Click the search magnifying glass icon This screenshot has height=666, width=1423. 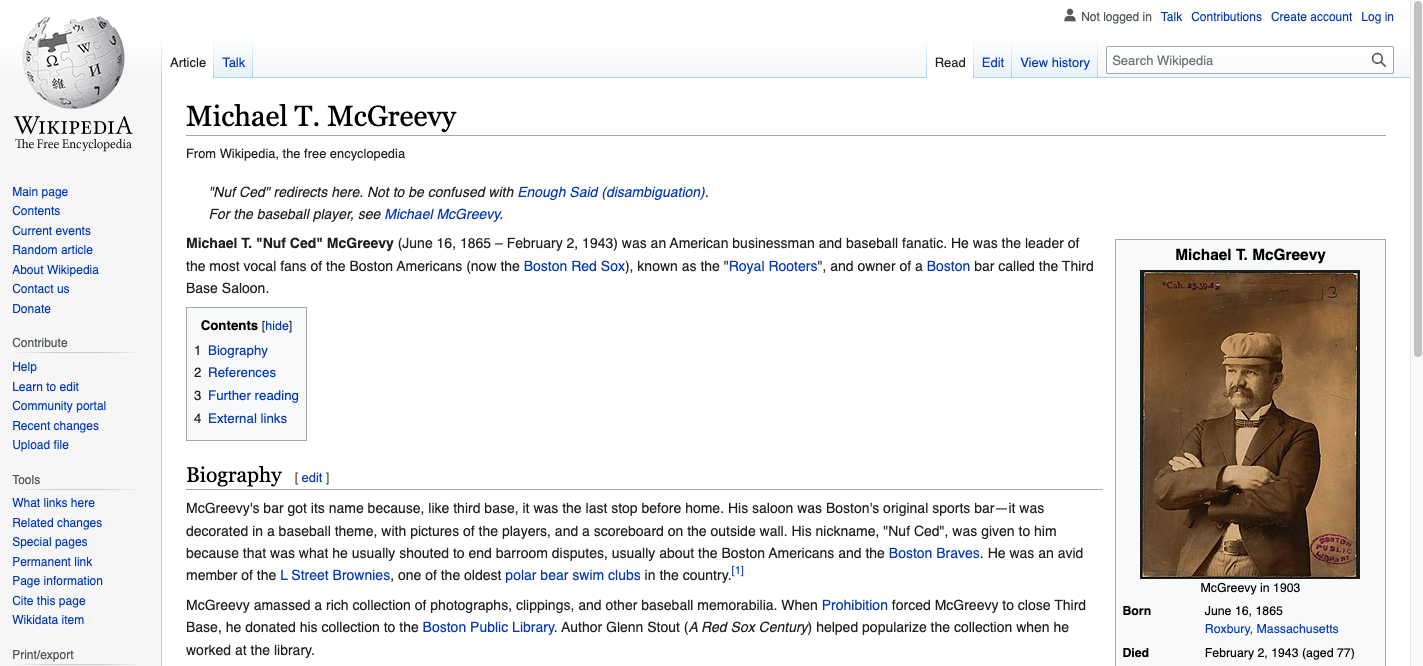[1379, 60]
